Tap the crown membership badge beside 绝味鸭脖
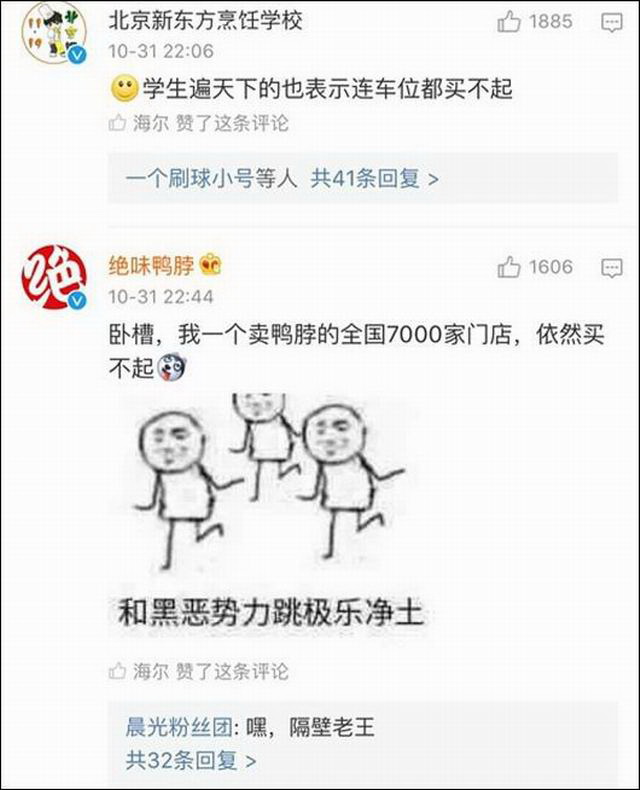The image size is (640, 790). [211, 265]
